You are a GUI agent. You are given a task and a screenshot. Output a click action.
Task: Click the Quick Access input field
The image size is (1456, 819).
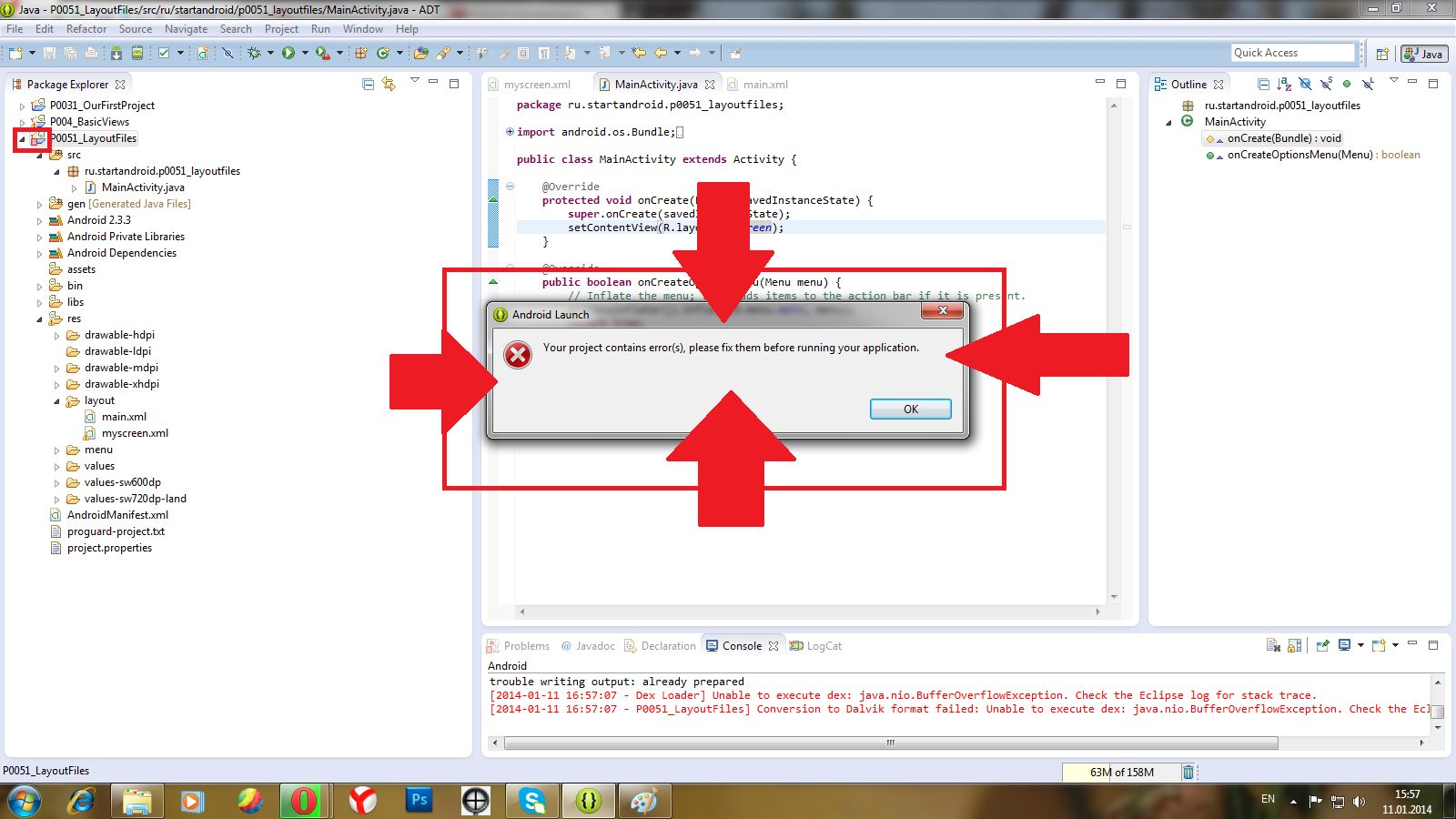[1293, 53]
